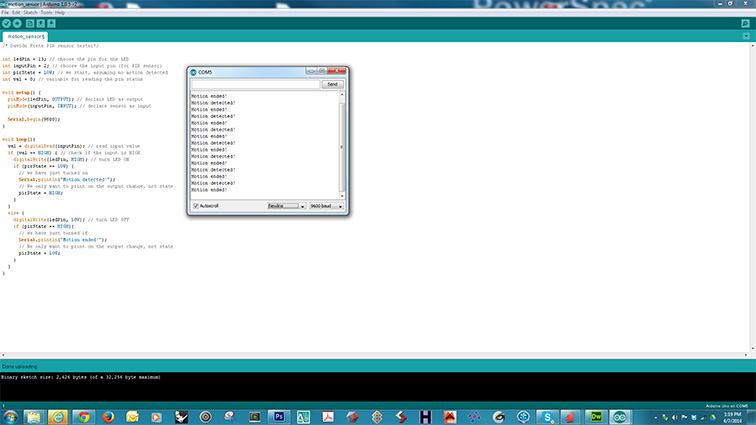Open Firefox from the taskbar
This screenshot has height=425, width=756.
point(108,417)
